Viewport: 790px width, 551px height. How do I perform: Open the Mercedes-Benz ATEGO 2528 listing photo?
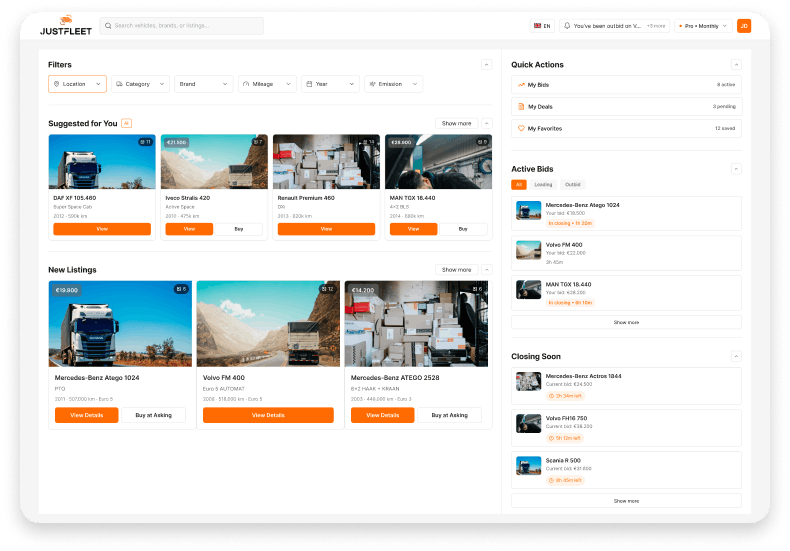[x=416, y=324]
